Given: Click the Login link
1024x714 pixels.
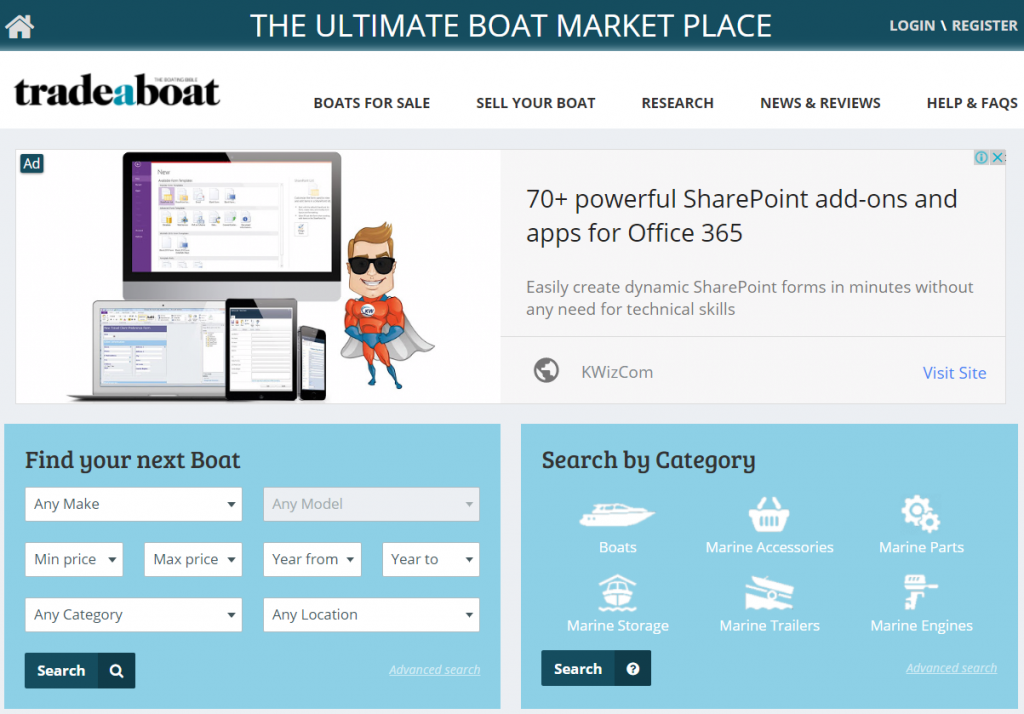Looking at the screenshot, I should pyautogui.click(x=912, y=26).
